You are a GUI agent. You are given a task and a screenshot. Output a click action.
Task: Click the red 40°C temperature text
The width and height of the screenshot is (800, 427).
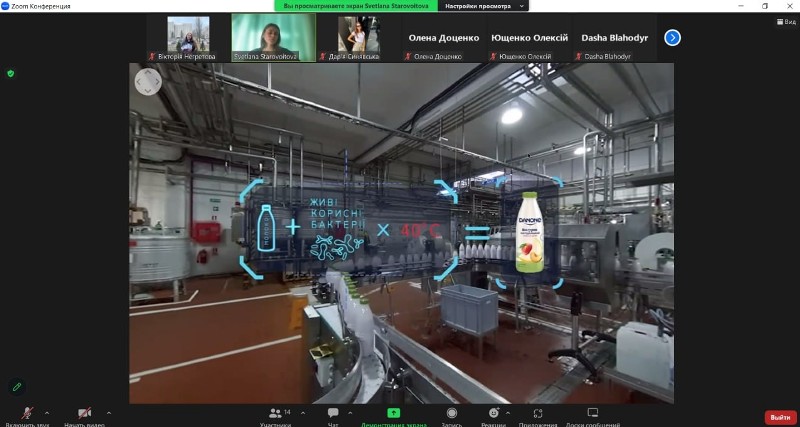[419, 231]
